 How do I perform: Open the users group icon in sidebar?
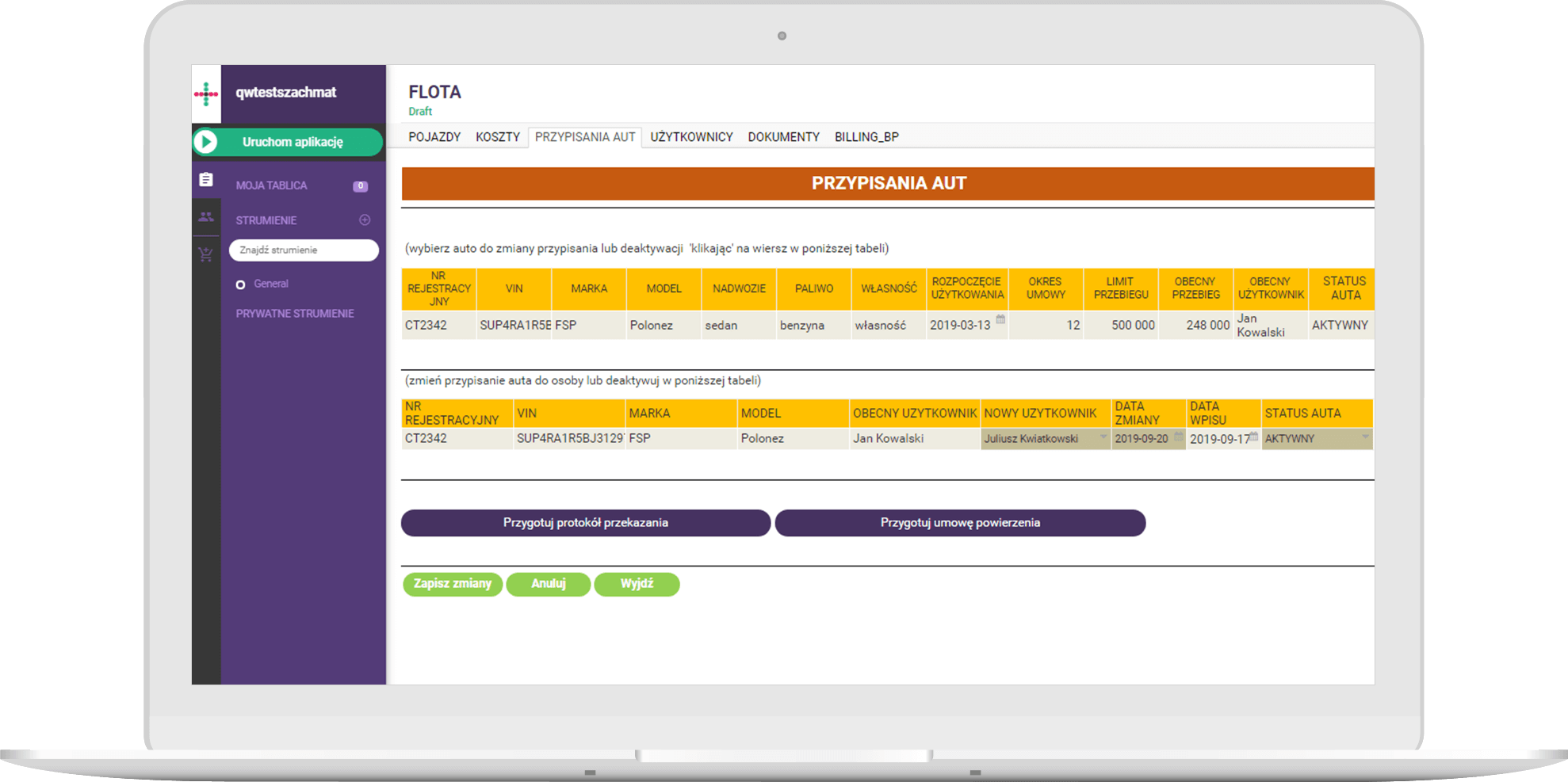click(206, 217)
